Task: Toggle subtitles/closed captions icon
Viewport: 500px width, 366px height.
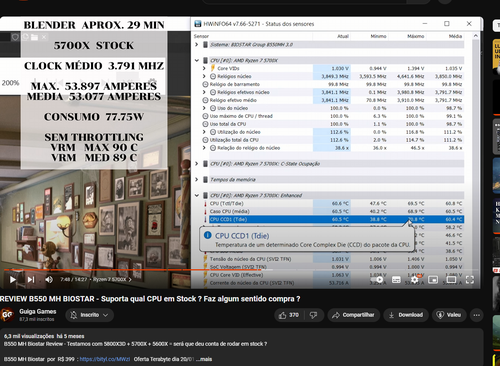Action: [x=396, y=280]
